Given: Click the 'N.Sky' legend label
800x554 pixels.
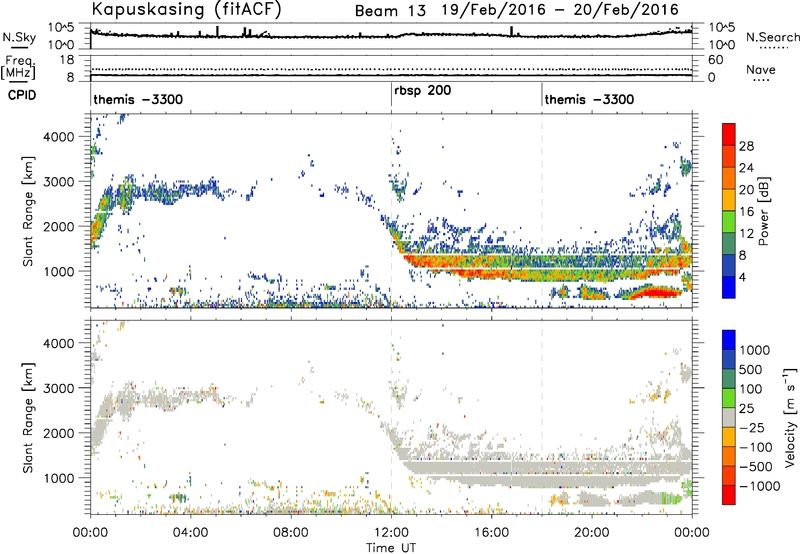Looking at the screenshot, I should tap(19, 37).
